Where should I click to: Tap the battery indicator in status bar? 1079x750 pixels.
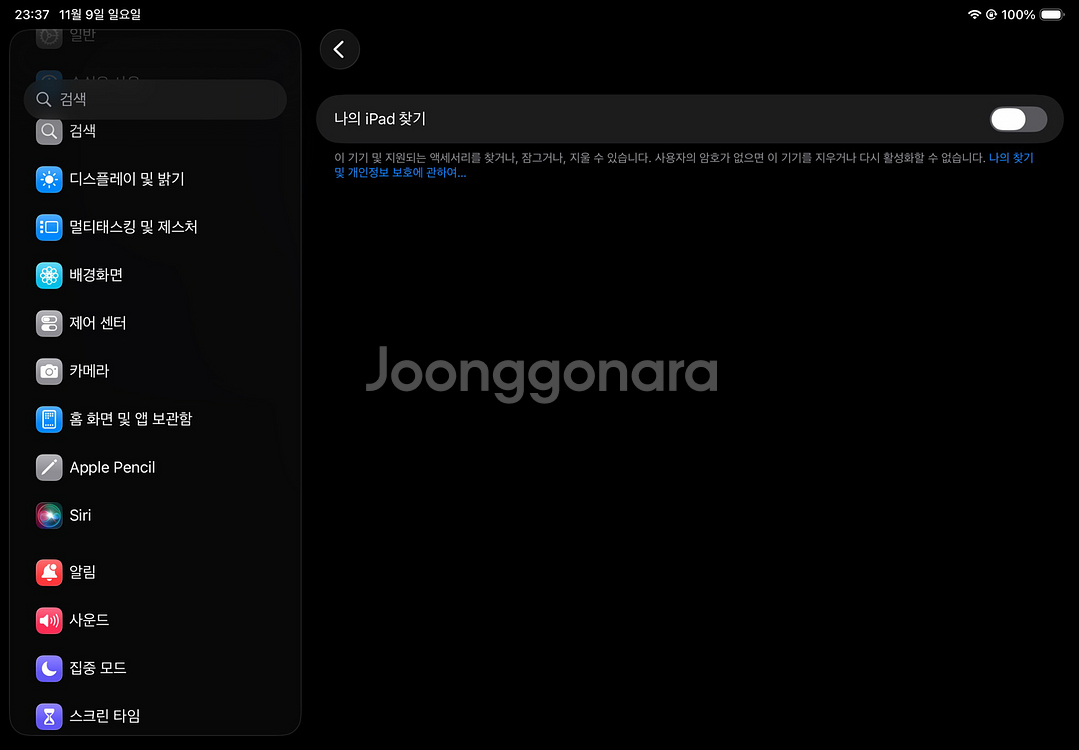pos(1051,15)
